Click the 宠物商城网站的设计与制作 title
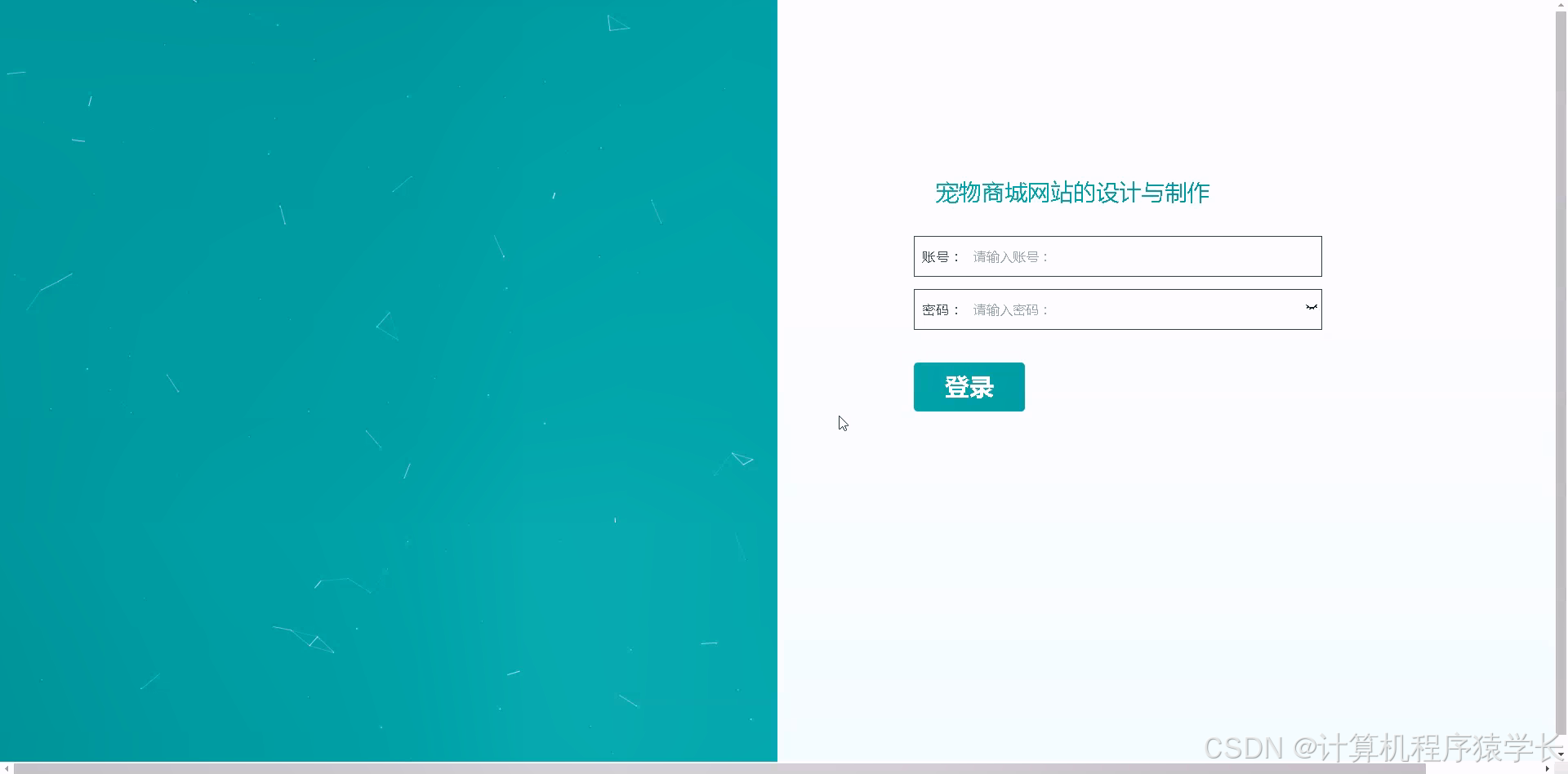1568x774 pixels. [x=1071, y=193]
